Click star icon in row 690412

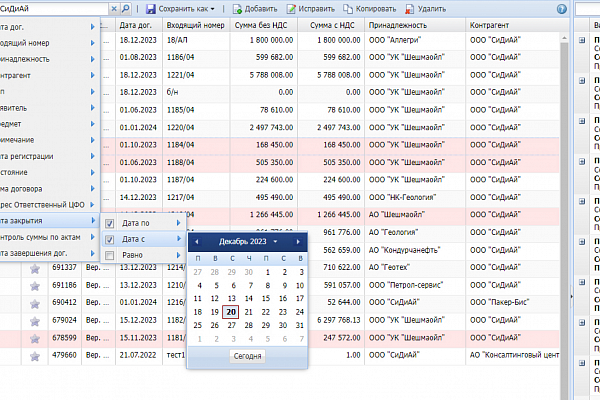click(35, 304)
